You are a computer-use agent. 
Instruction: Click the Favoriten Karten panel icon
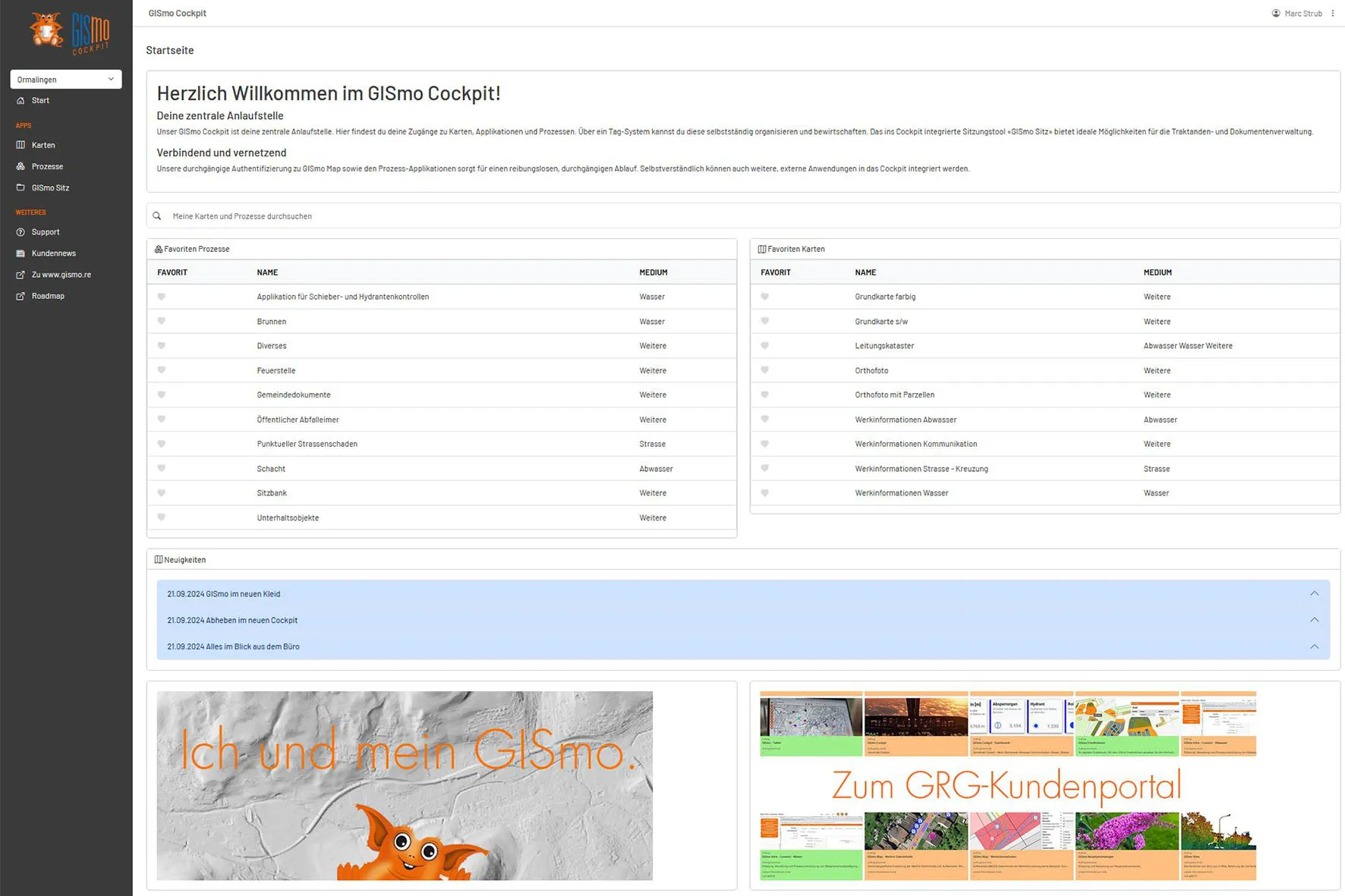(762, 249)
